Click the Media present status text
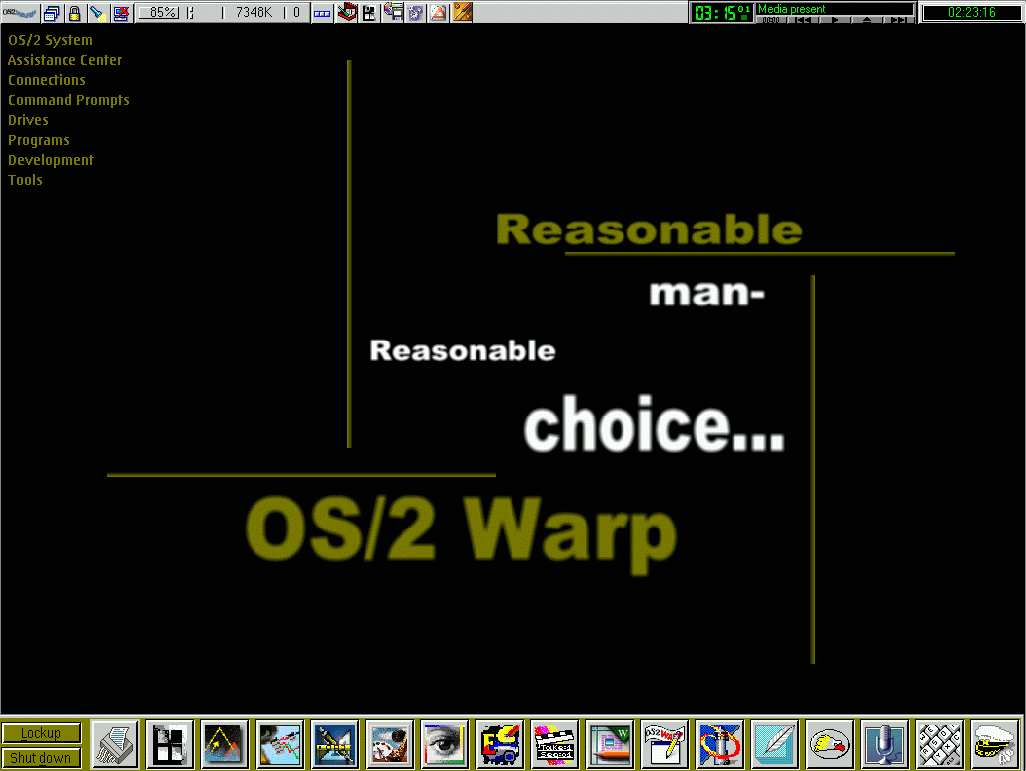The height and width of the screenshot is (771, 1026). [792, 9]
